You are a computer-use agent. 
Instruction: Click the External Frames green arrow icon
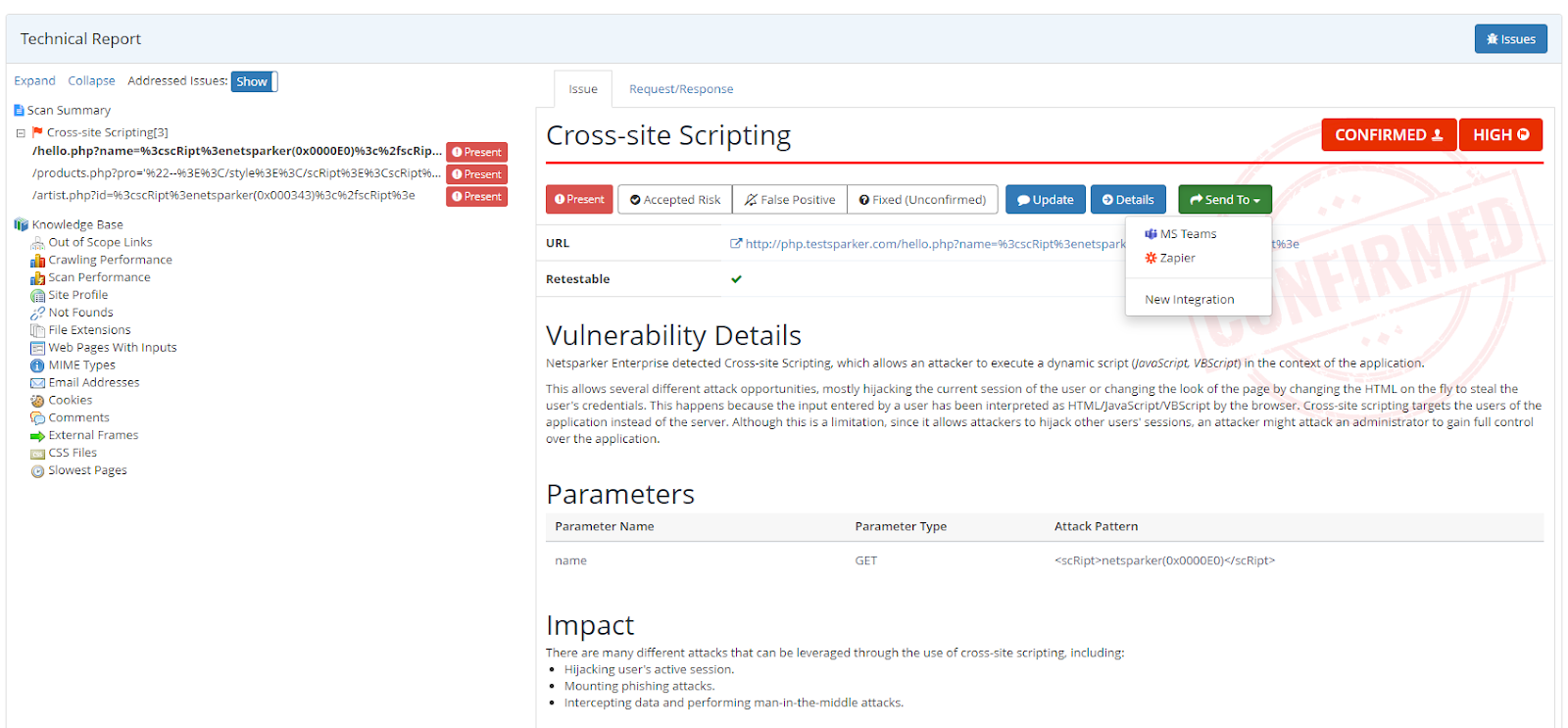(37, 436)
